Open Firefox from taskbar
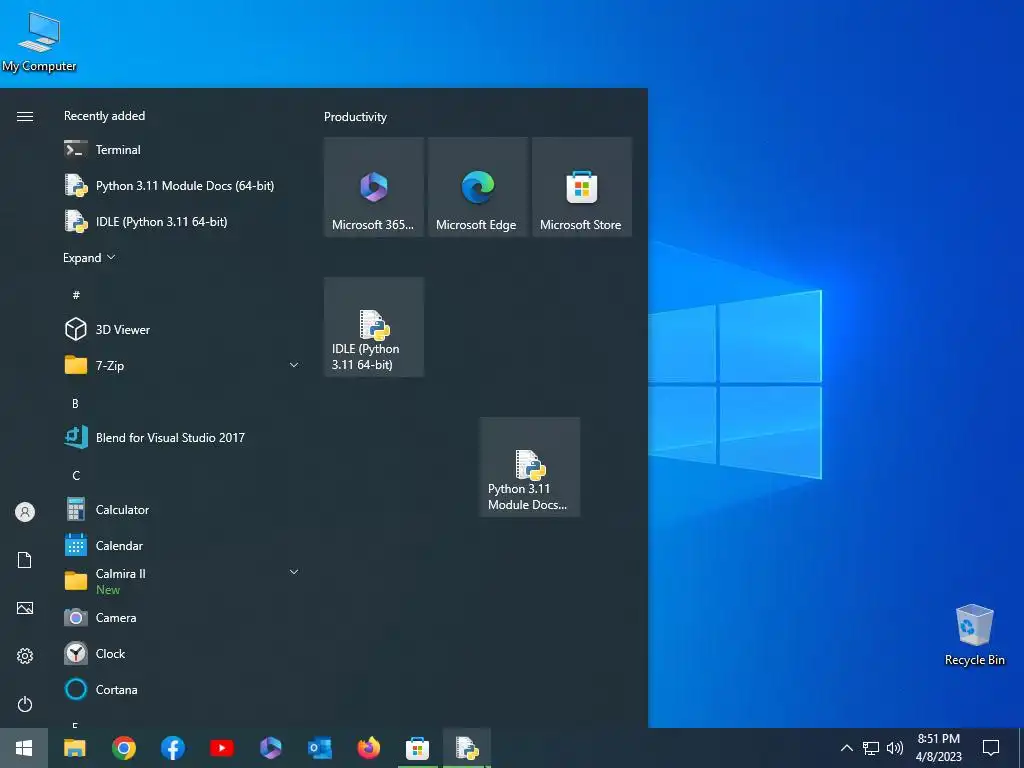1024x768 pixels. coord(368,748)
